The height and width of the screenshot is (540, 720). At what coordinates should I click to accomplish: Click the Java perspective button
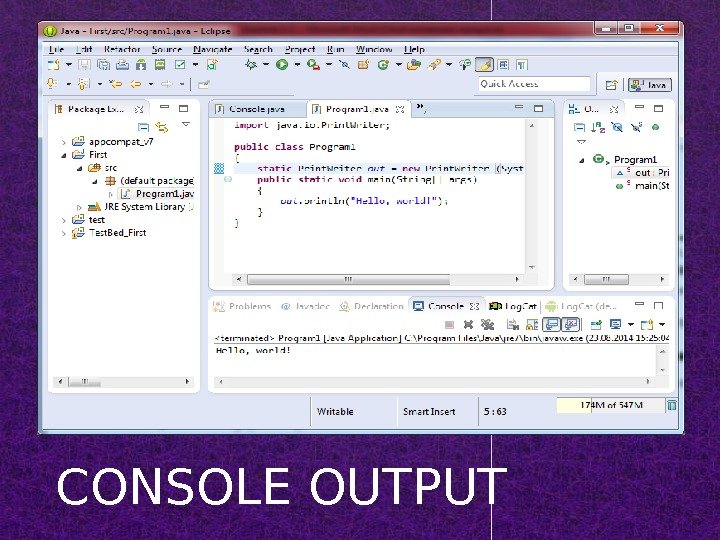650,85
